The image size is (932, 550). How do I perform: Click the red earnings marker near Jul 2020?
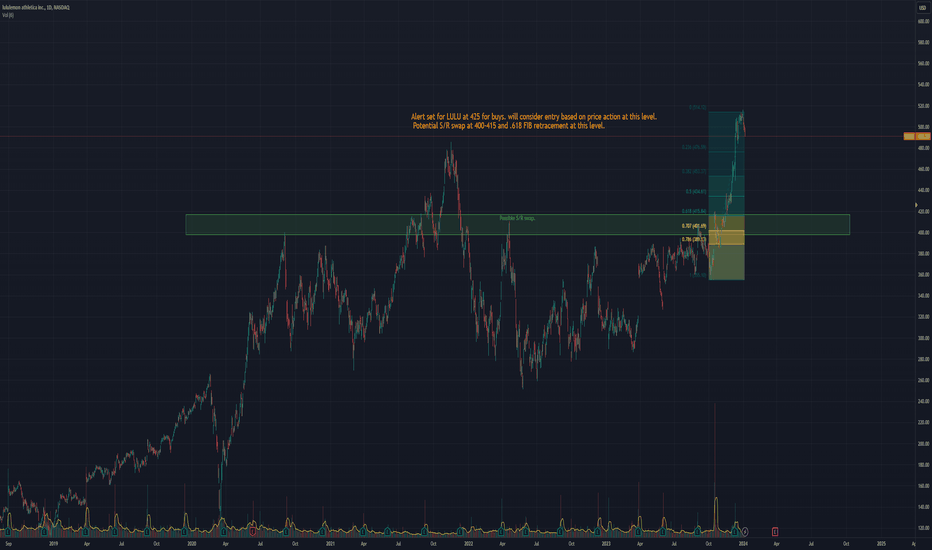[253, 531]
